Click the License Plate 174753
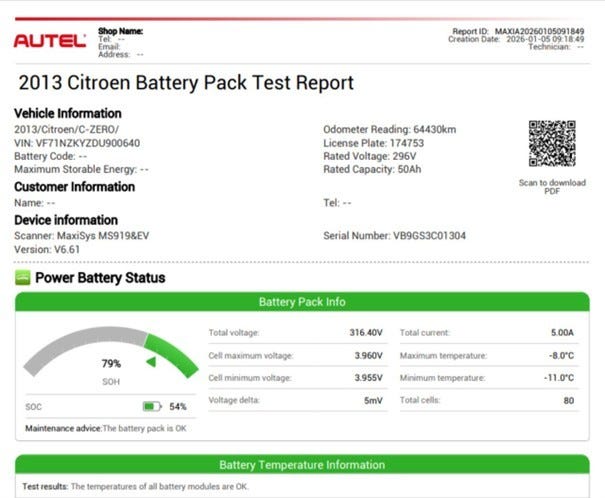 (x=373, y=143)
